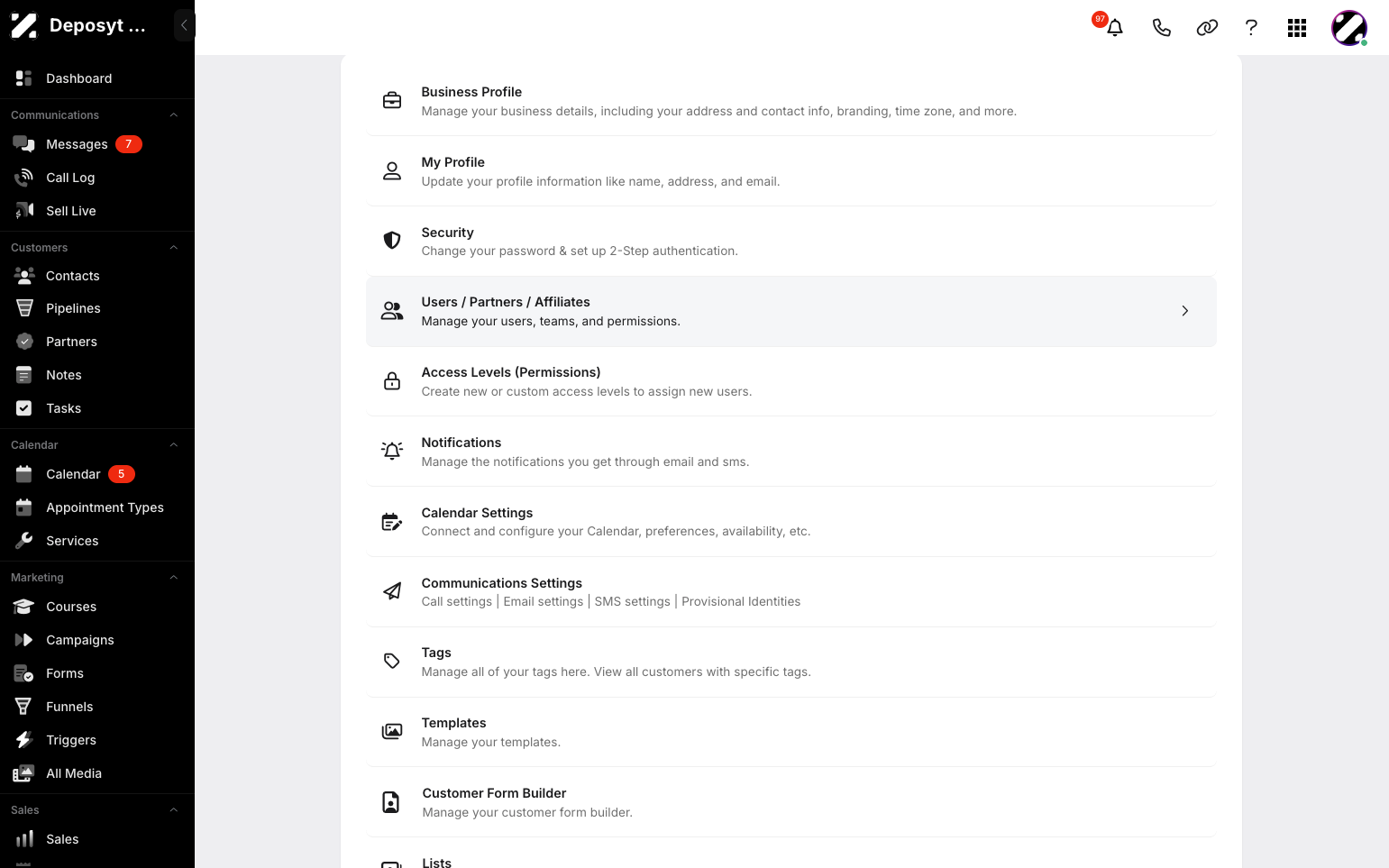1389x868 pixels.
Task: Open the notifications bell icon
Action: tap(1115, 27)
